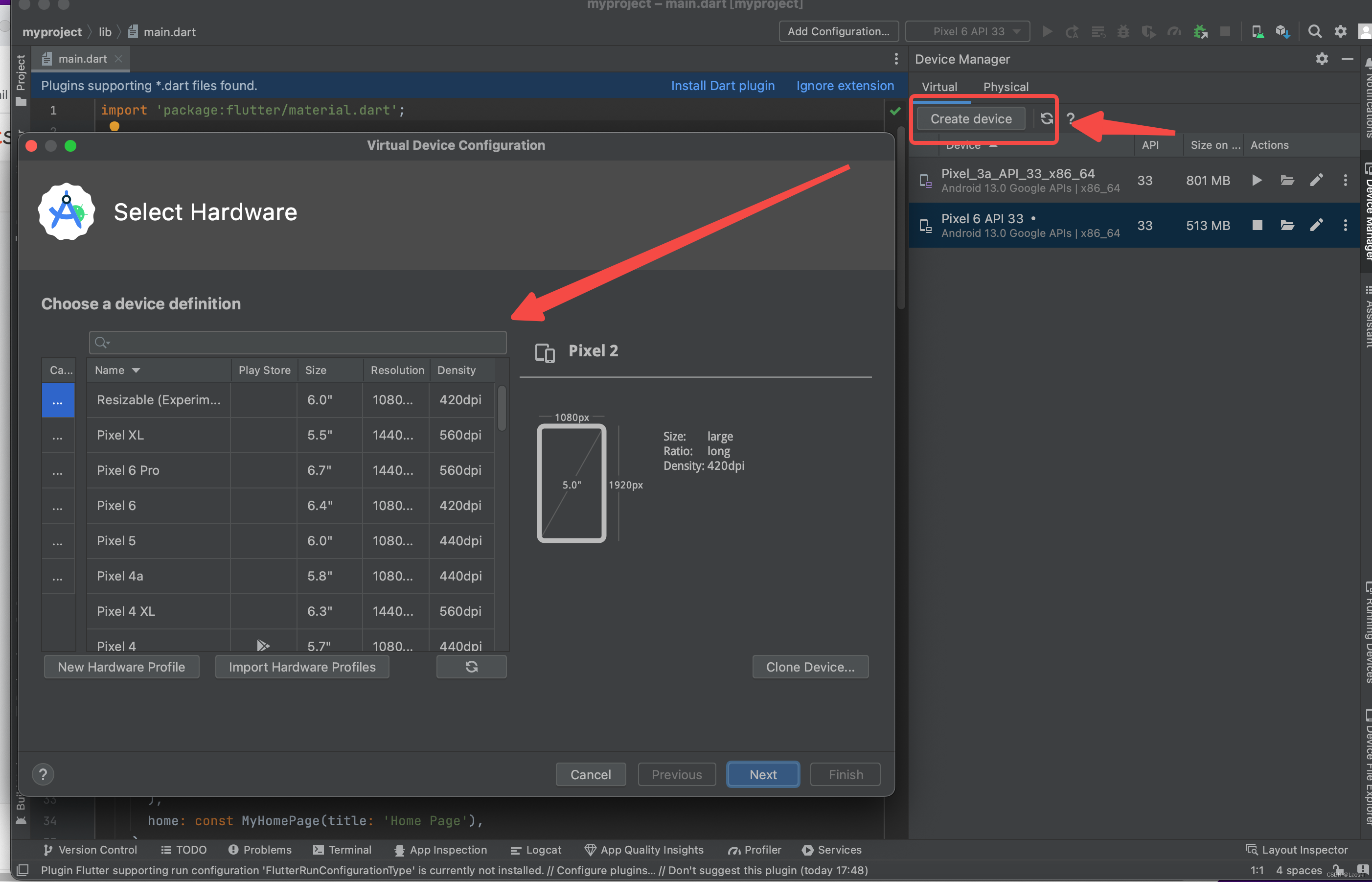The width and height of the screenshot is (1372, 882).
Task: Select highlighted category cell in Ca... column
Action: coord(58,400)
